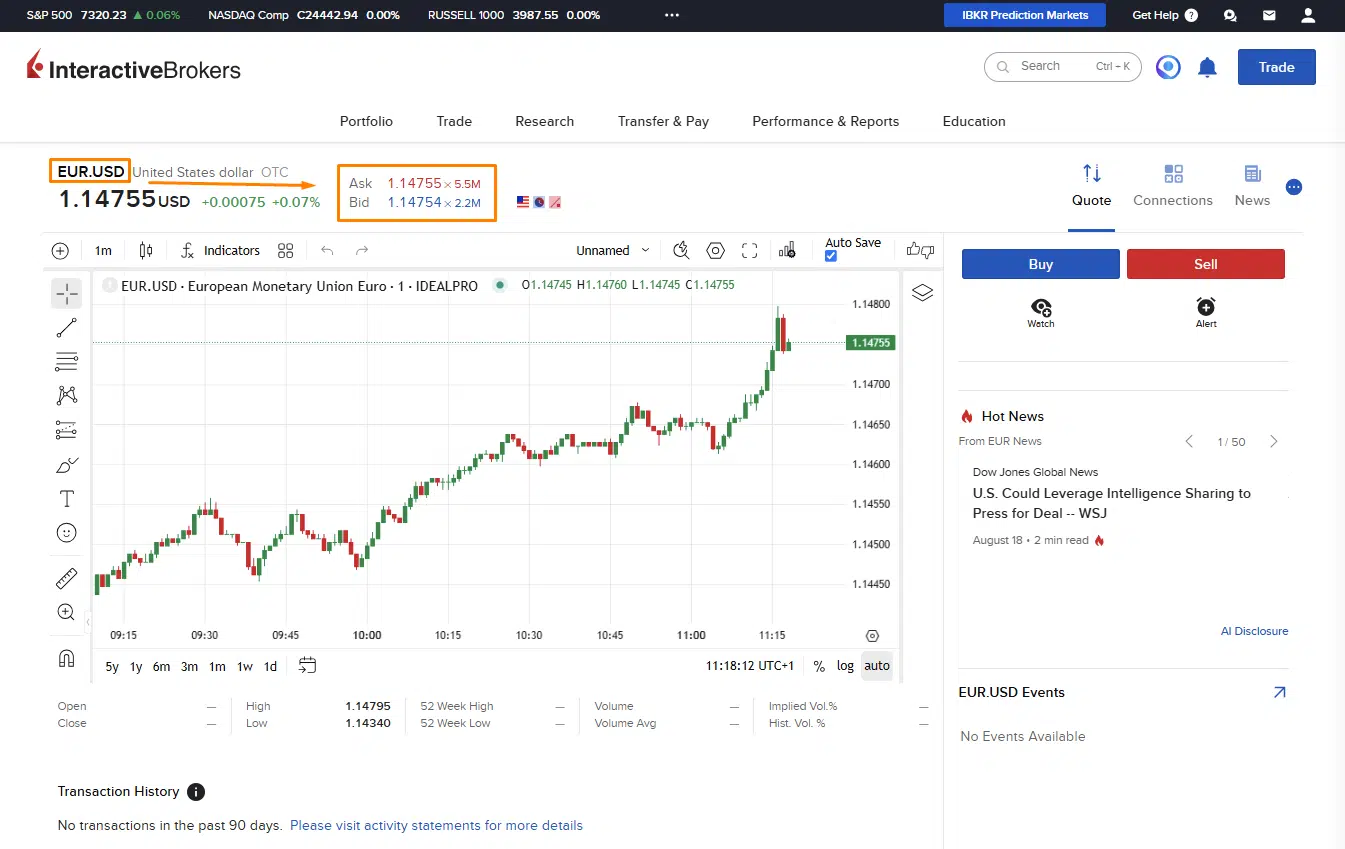Open the mail envelope messages icon
The height and width of the screenshot is (849, 1345).
point(1269,15)
